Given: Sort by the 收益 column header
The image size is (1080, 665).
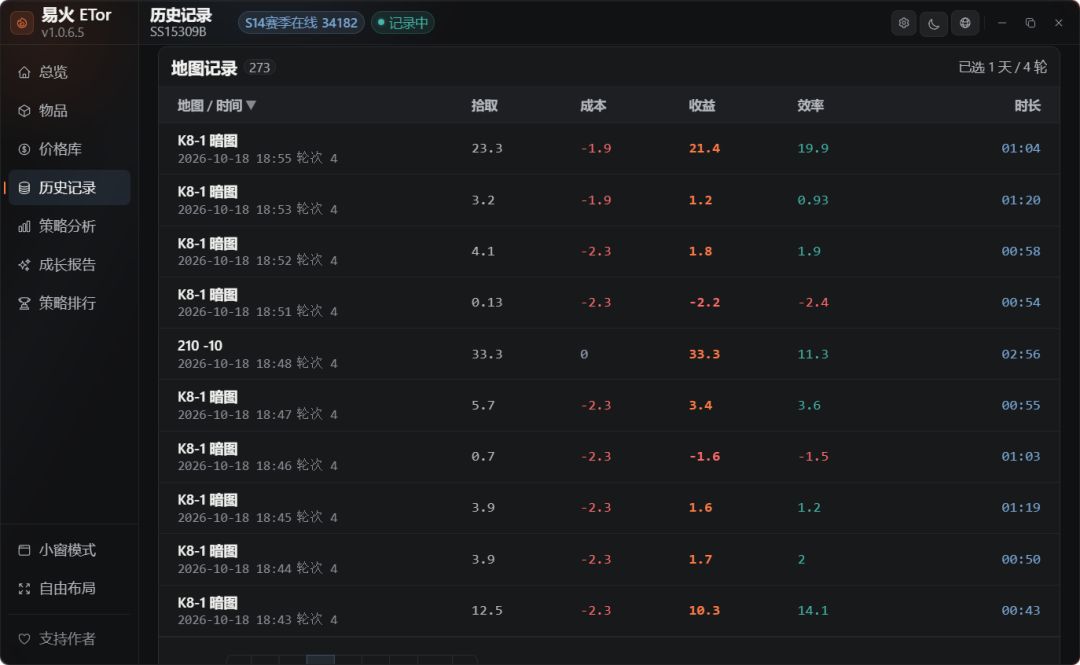Looking at the screenshot, I should [702, 105].
